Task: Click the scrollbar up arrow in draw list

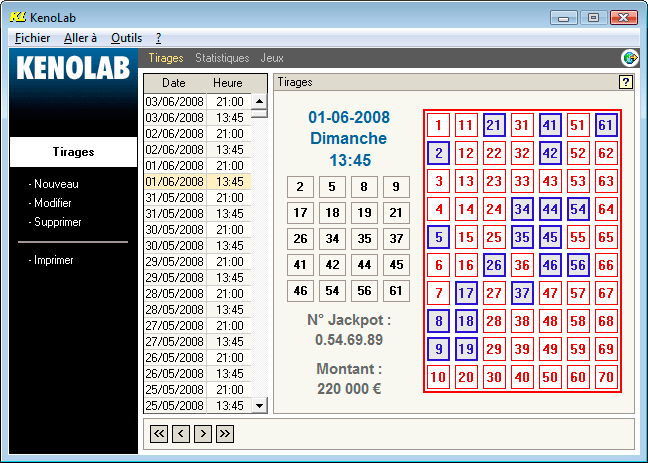Action: (260, 101)
